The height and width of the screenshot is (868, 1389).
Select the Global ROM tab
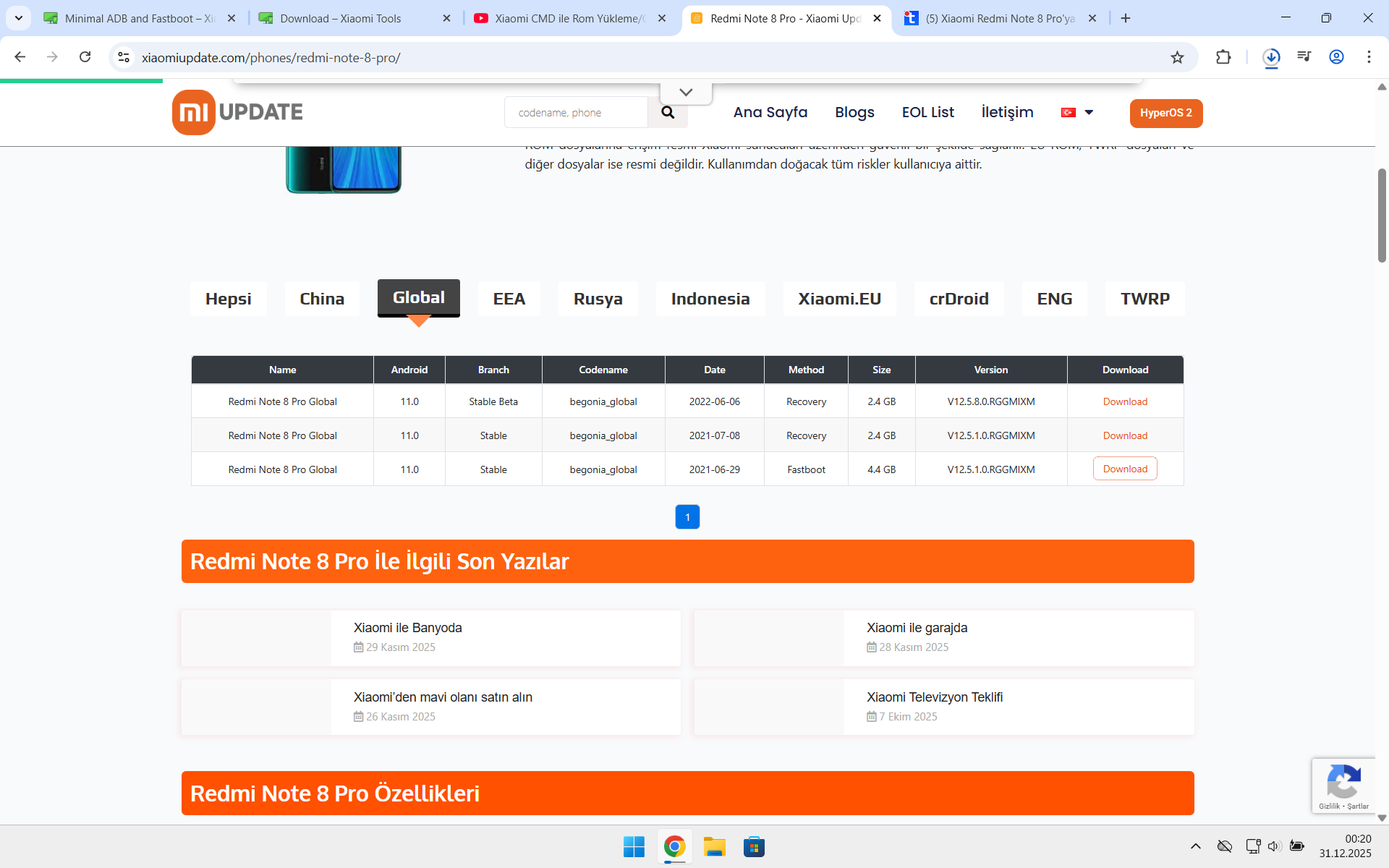(419, 297)
